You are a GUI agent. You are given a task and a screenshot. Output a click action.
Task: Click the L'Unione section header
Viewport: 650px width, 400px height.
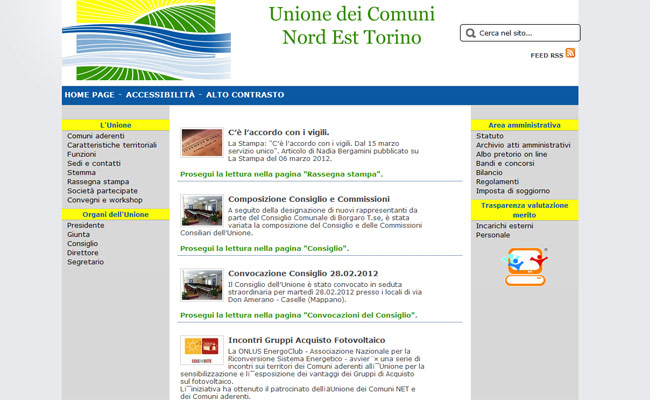(116, 125)
